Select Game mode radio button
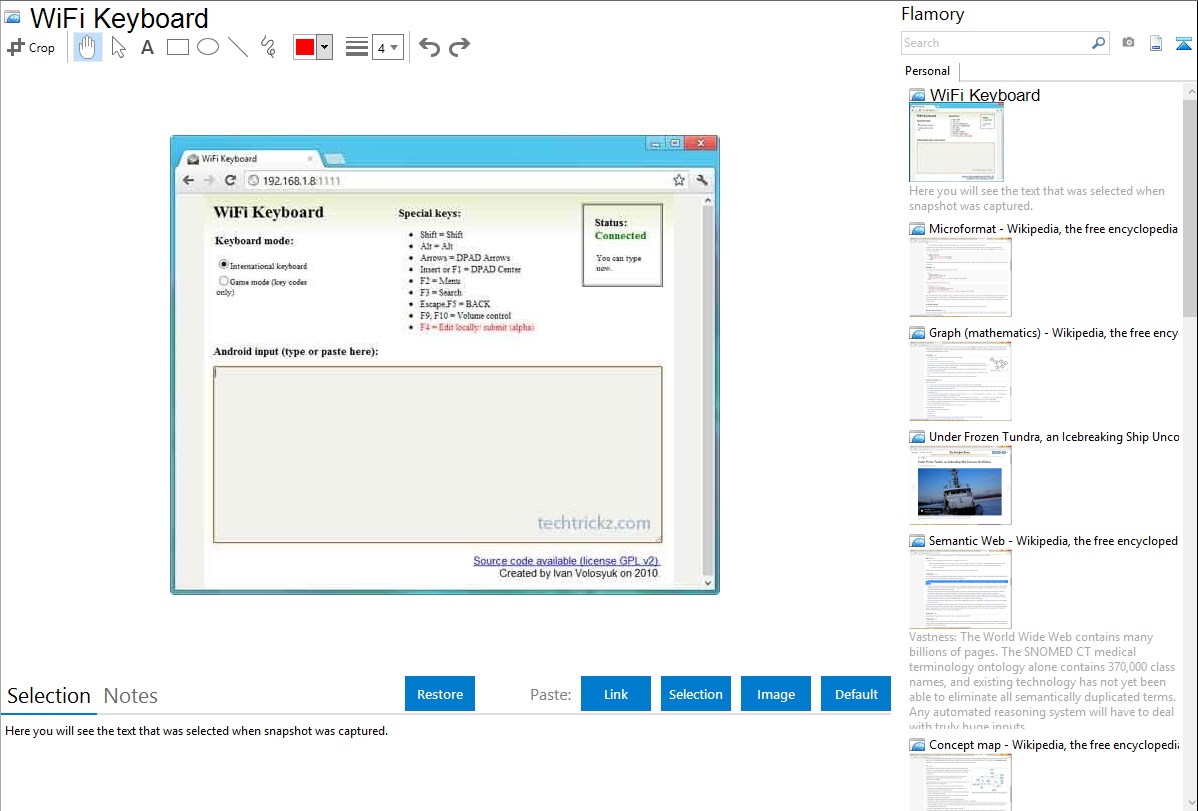 (224, 281)
